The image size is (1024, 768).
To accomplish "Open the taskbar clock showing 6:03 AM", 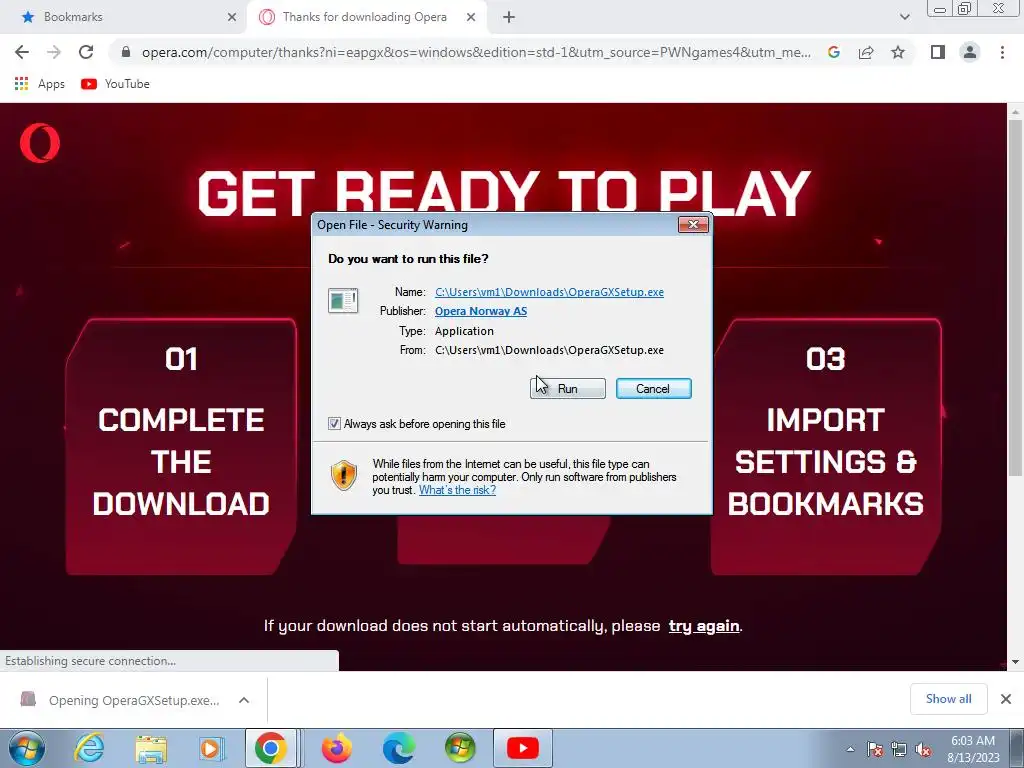I will pos(973,749).
